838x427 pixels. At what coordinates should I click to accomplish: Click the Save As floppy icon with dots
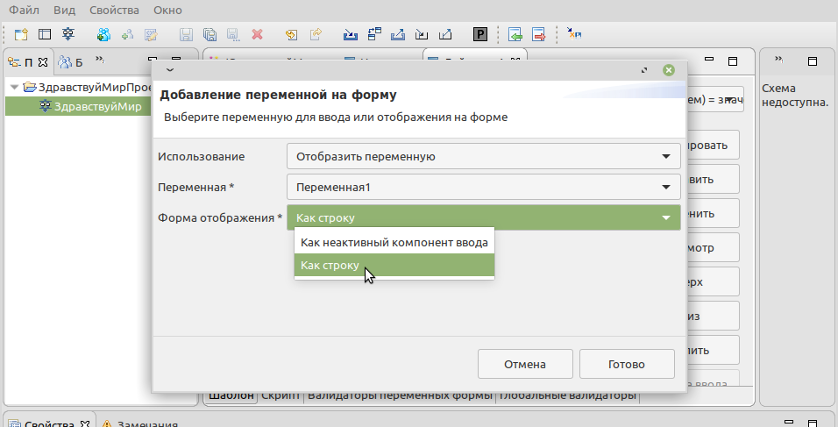click(x=234, y=35)
